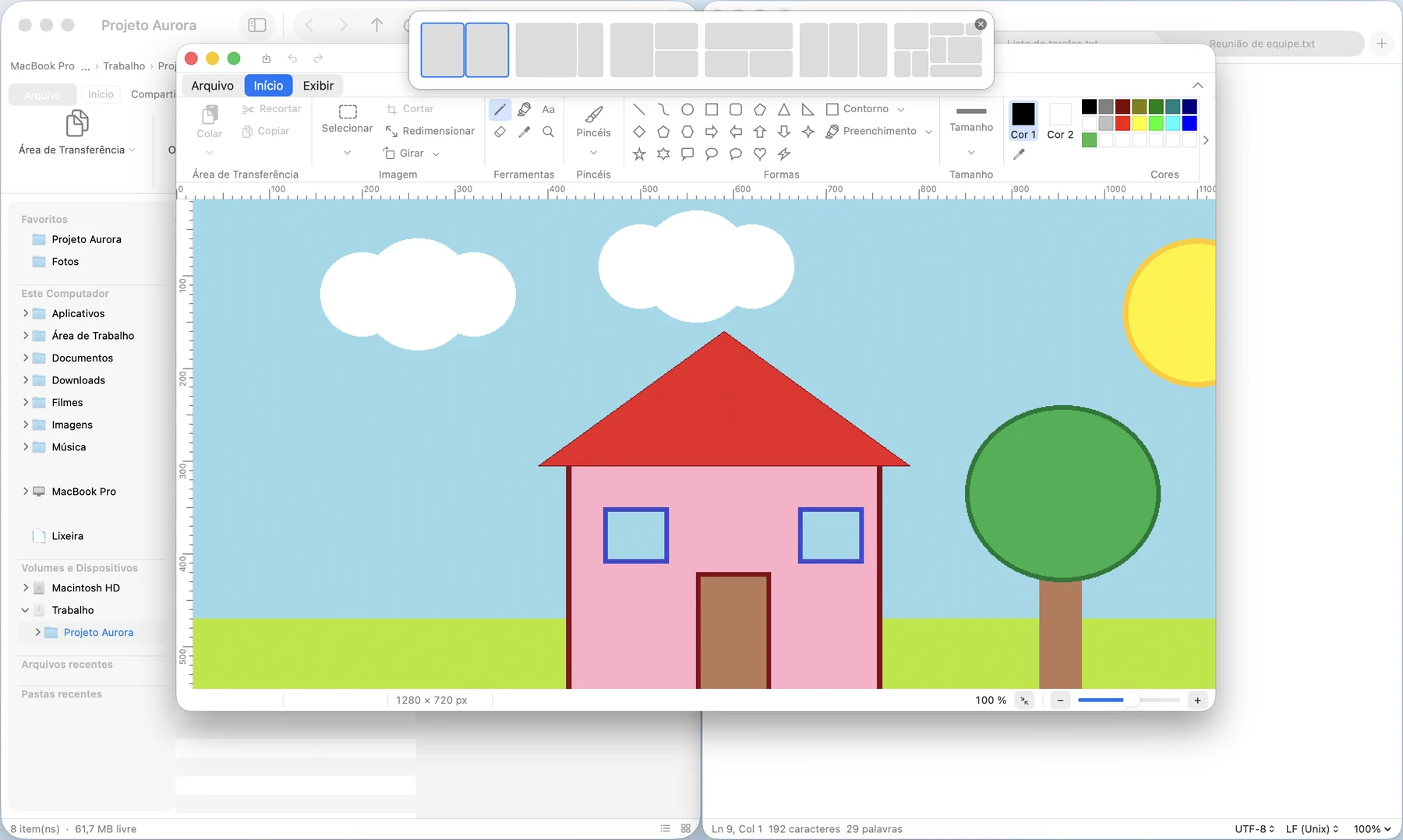The width and height of the screenshot is (1403, 840).
Task: Add a new tab in text editor
Action: (1382, 44)
